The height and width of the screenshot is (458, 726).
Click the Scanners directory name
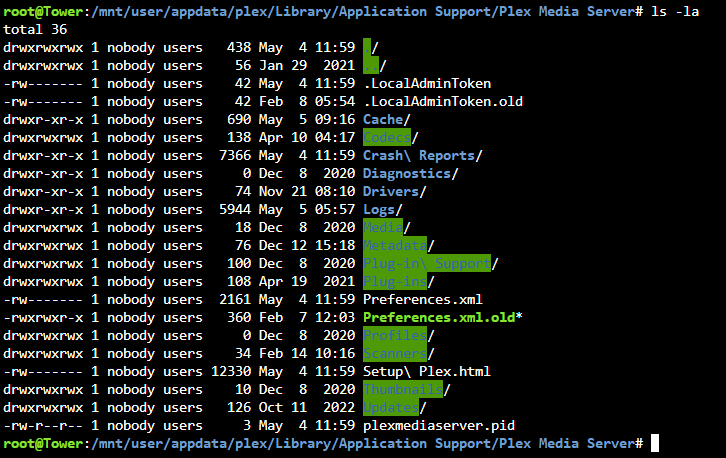pyautogui.click(x=395, y=353)
